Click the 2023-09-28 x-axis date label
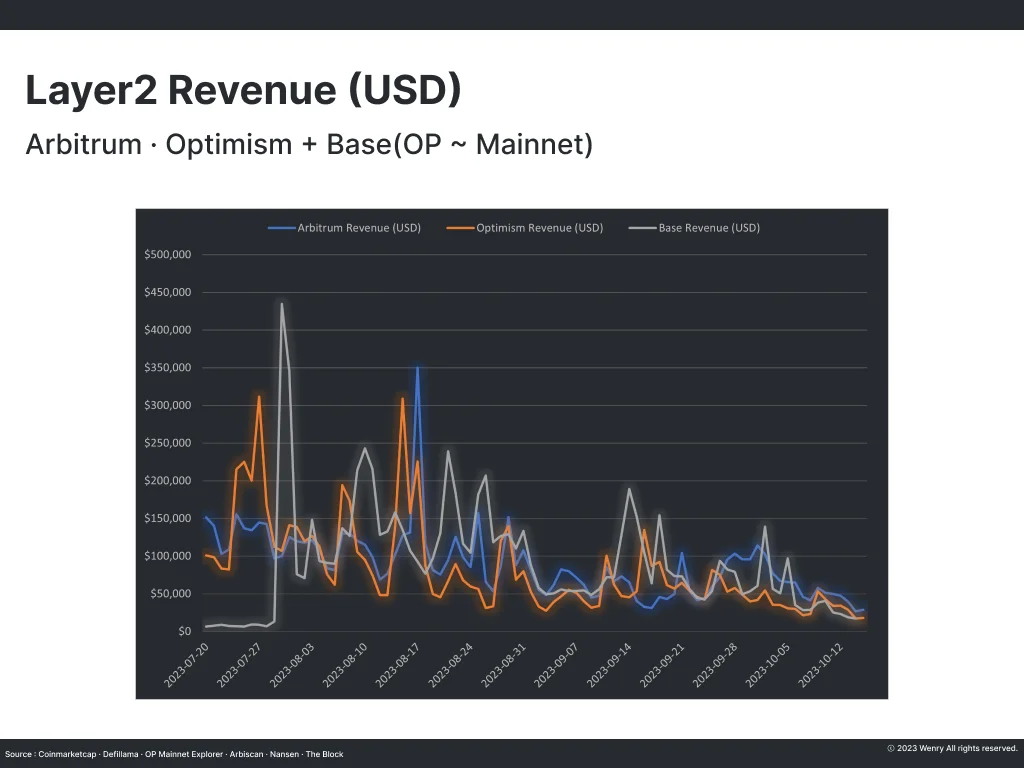Image resolution: width=1024 pixels, height=768 pixels. pos(715,665)
